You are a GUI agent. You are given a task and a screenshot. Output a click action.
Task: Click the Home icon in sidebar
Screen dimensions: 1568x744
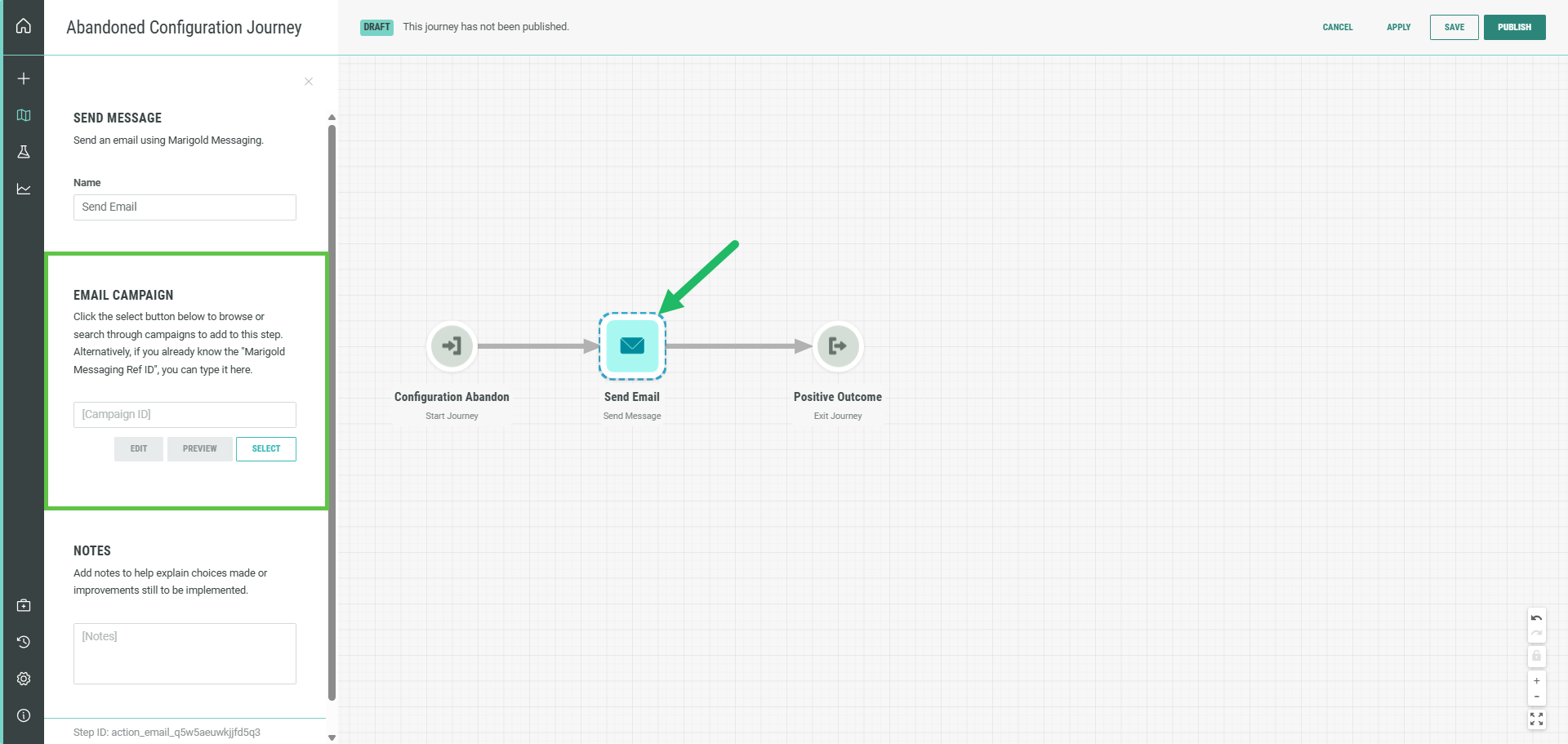(x=24, y=26)
